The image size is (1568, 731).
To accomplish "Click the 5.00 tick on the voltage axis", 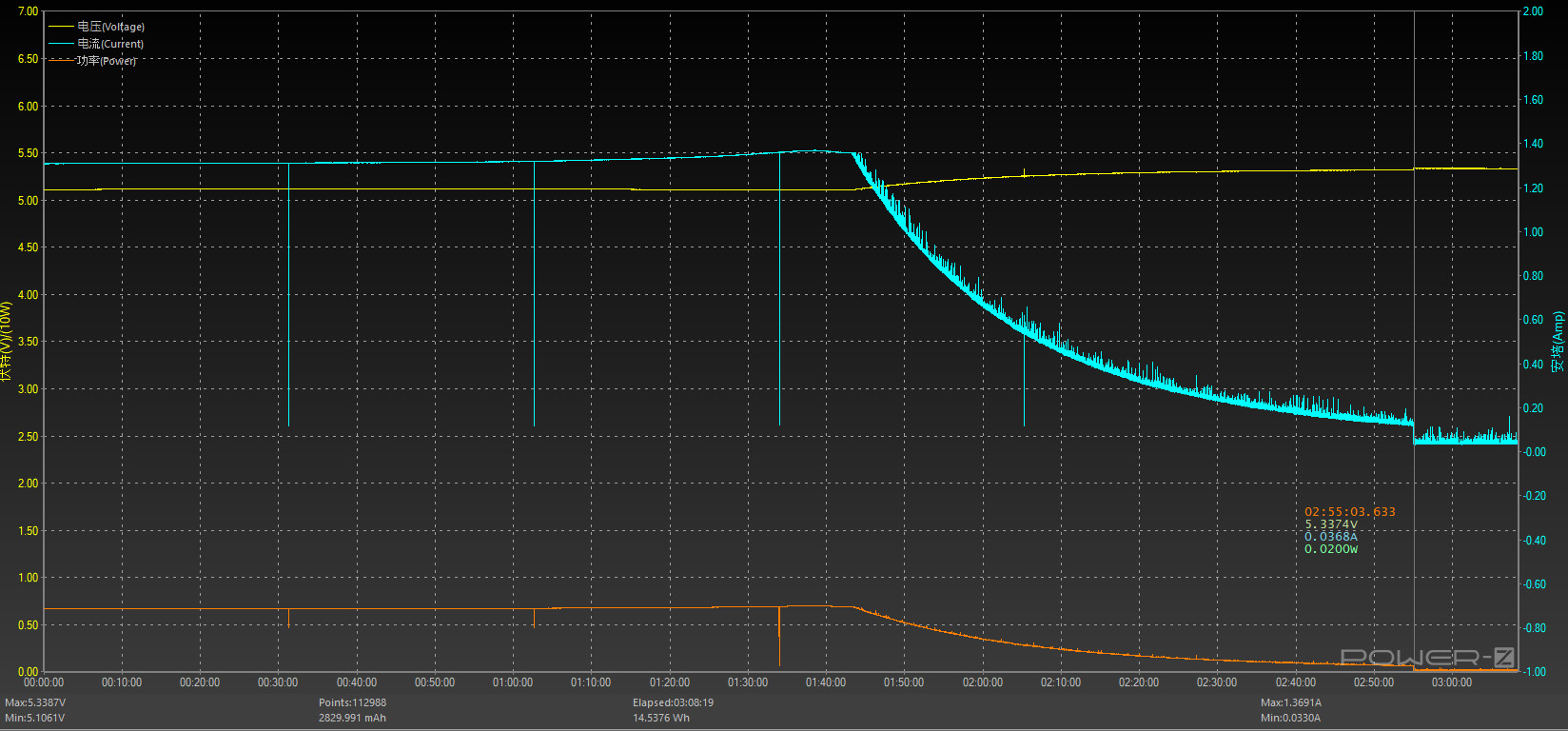I will pos(29,201).
